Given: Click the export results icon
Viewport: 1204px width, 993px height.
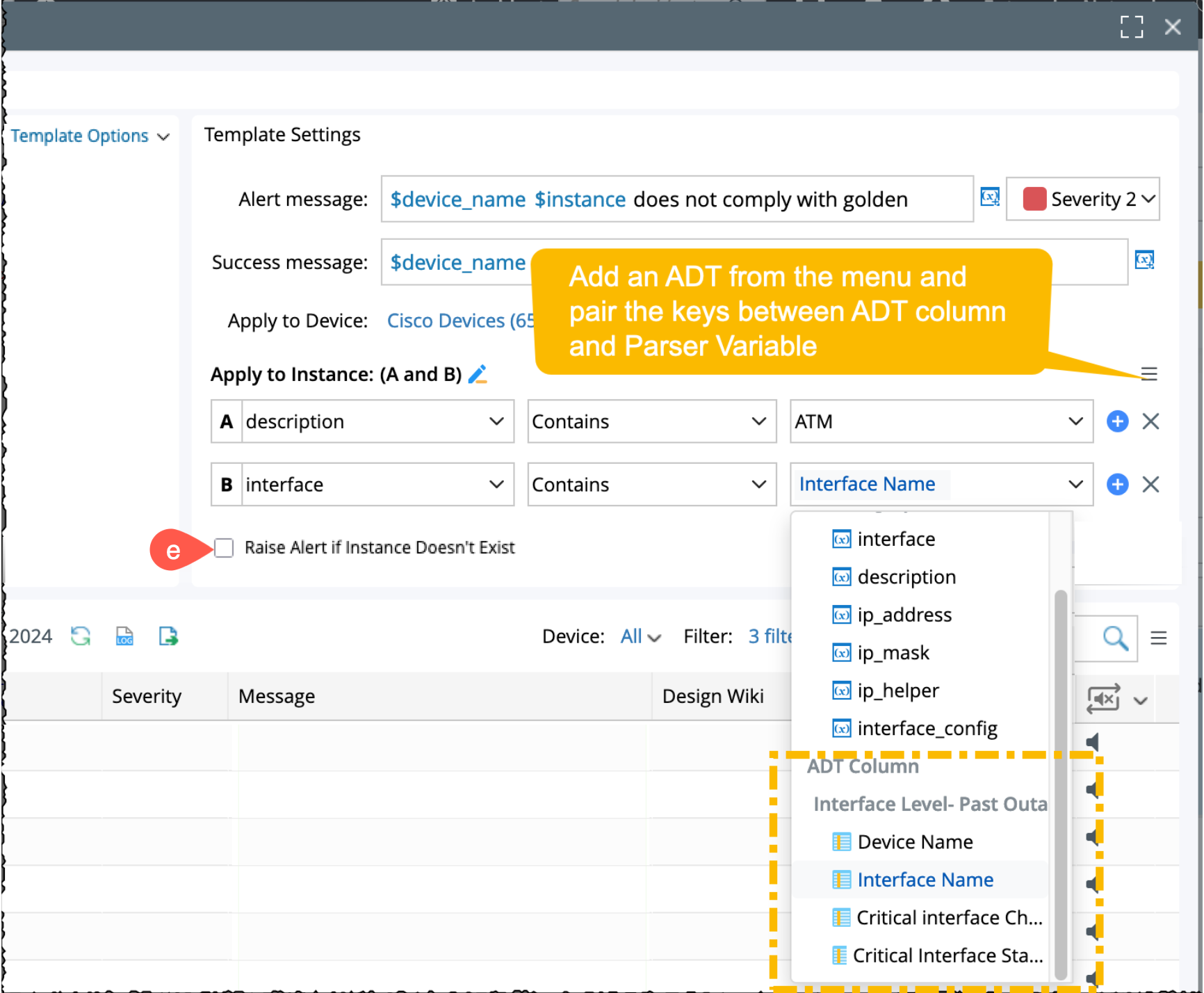Looking at the screenshot, I should 168,636.
